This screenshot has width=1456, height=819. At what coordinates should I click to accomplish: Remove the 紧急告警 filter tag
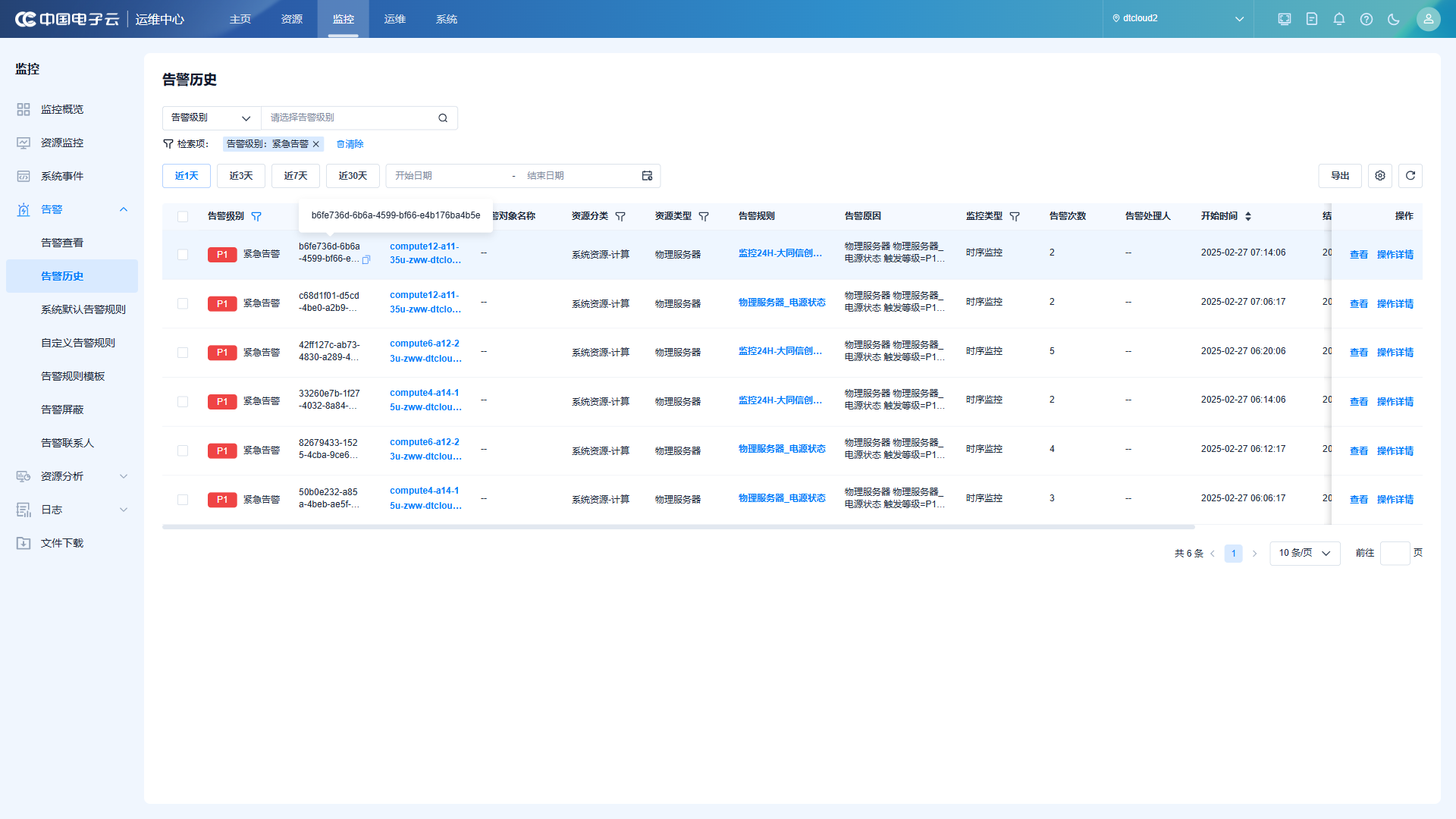tap(316, 144)
